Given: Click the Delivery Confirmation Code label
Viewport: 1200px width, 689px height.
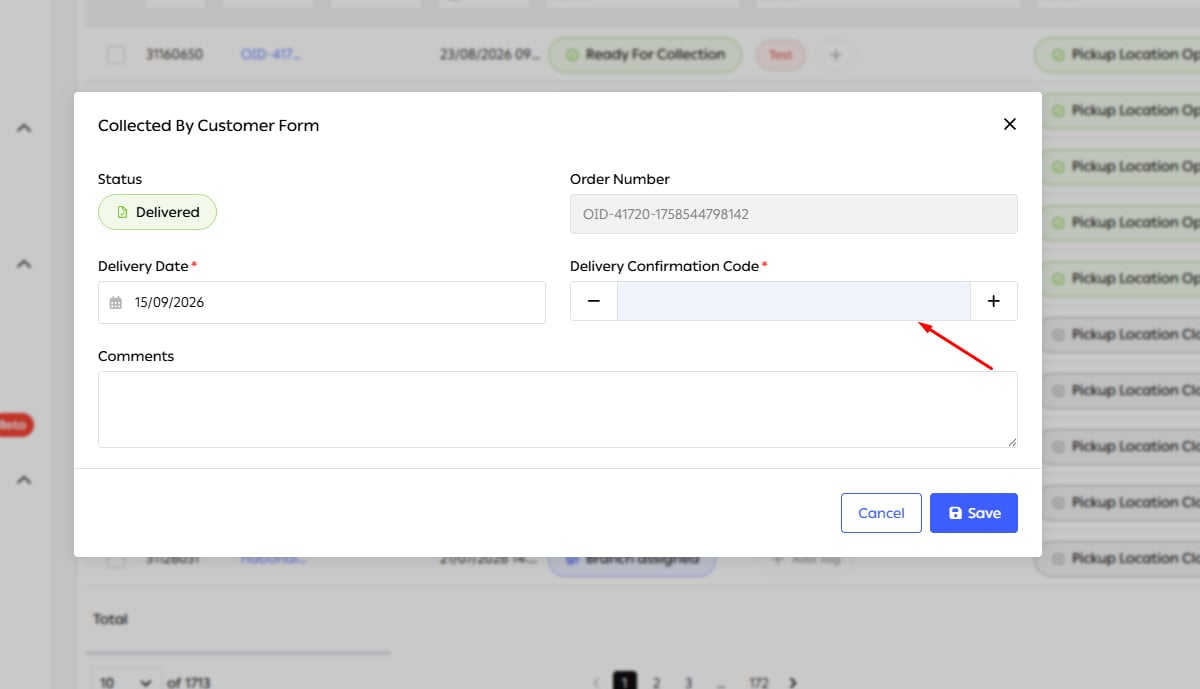Looking at the screenshot, I should tap(664, 266).
